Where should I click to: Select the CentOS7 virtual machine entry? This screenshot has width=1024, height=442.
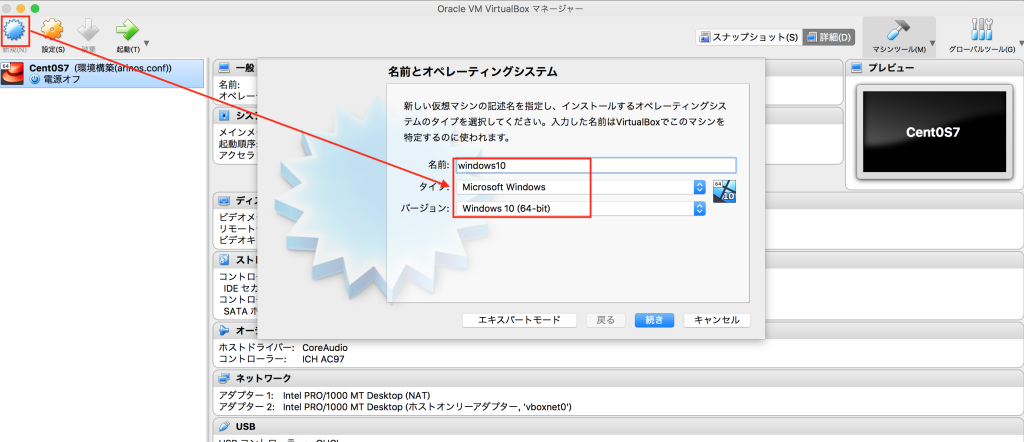tap(102, 73)
